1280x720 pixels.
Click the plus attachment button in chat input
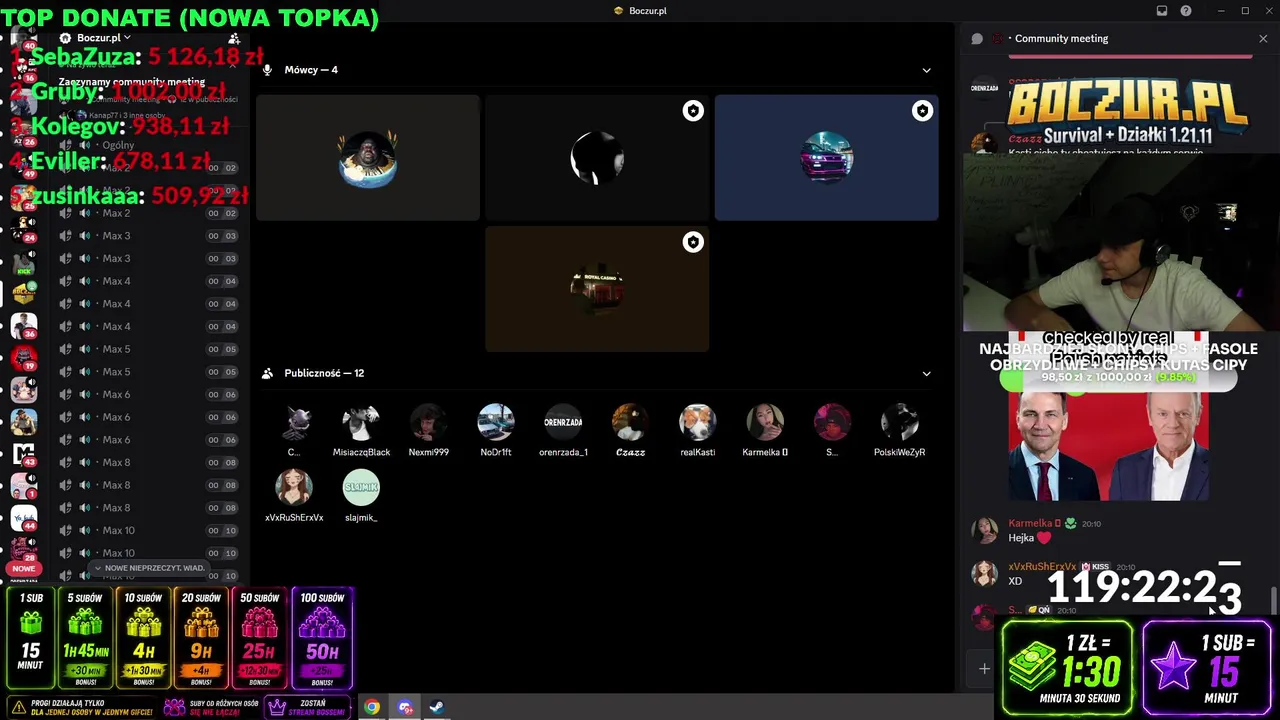[984, 668]
